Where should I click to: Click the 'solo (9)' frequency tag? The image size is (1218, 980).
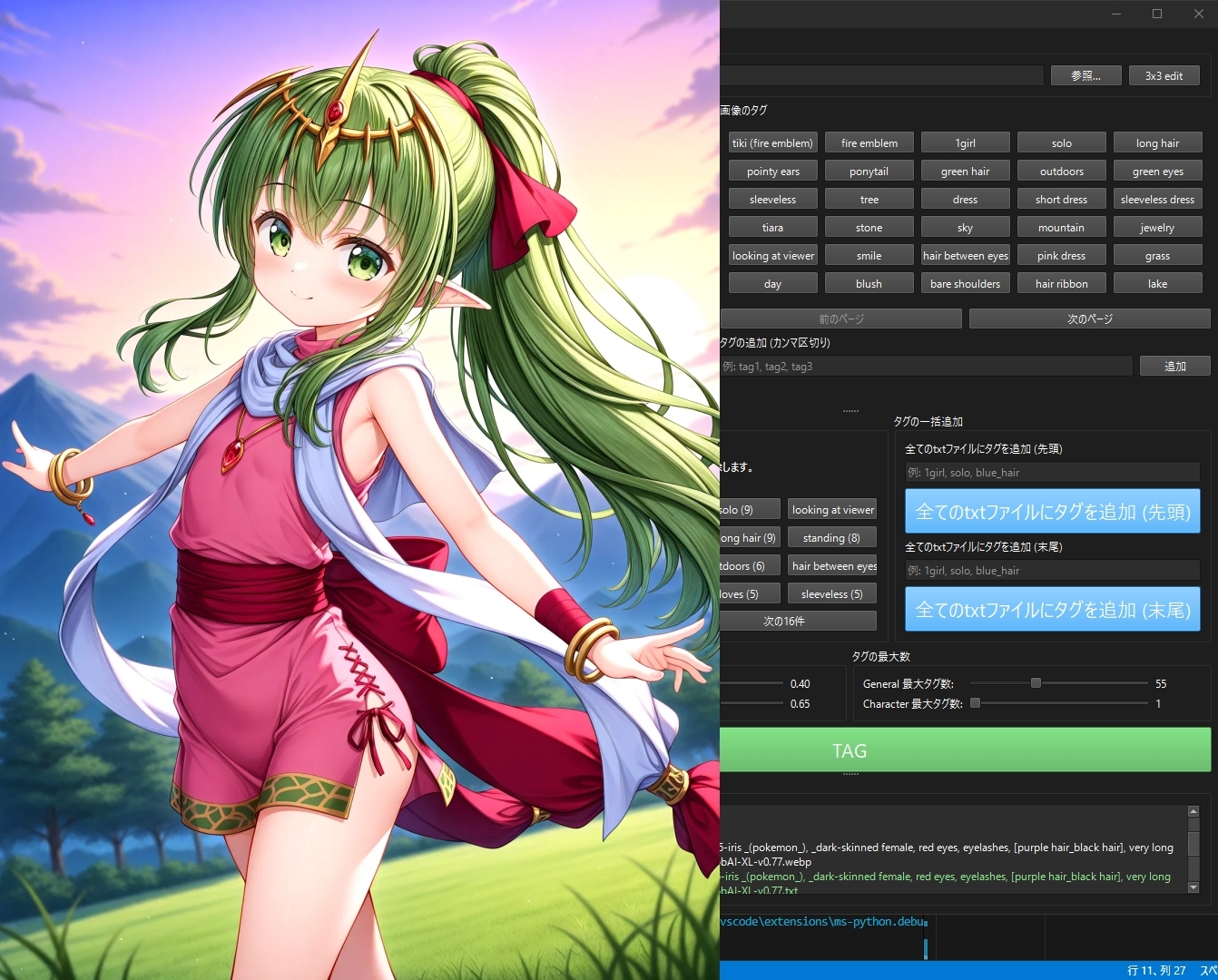click(750, 510)
